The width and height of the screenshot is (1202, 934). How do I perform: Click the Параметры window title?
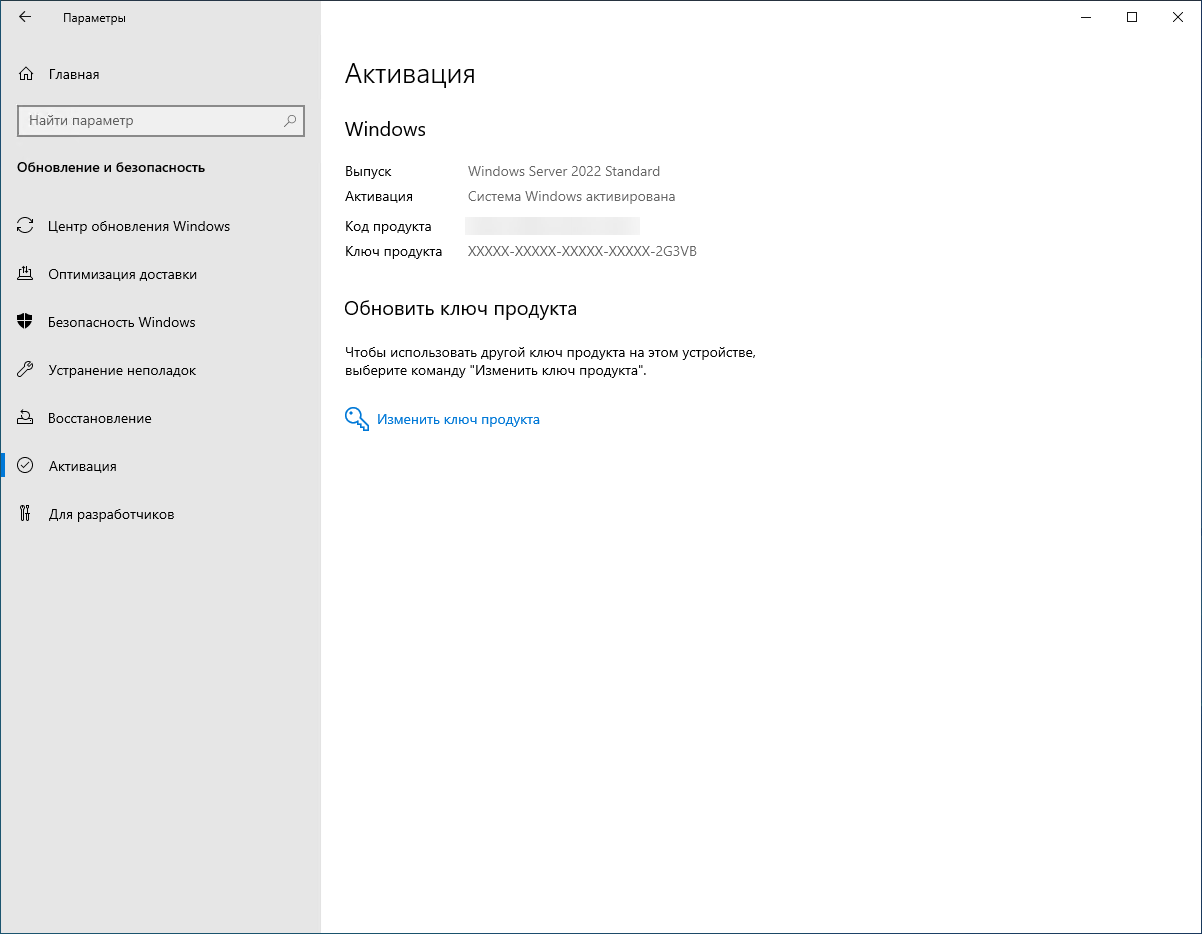point(94,18)
